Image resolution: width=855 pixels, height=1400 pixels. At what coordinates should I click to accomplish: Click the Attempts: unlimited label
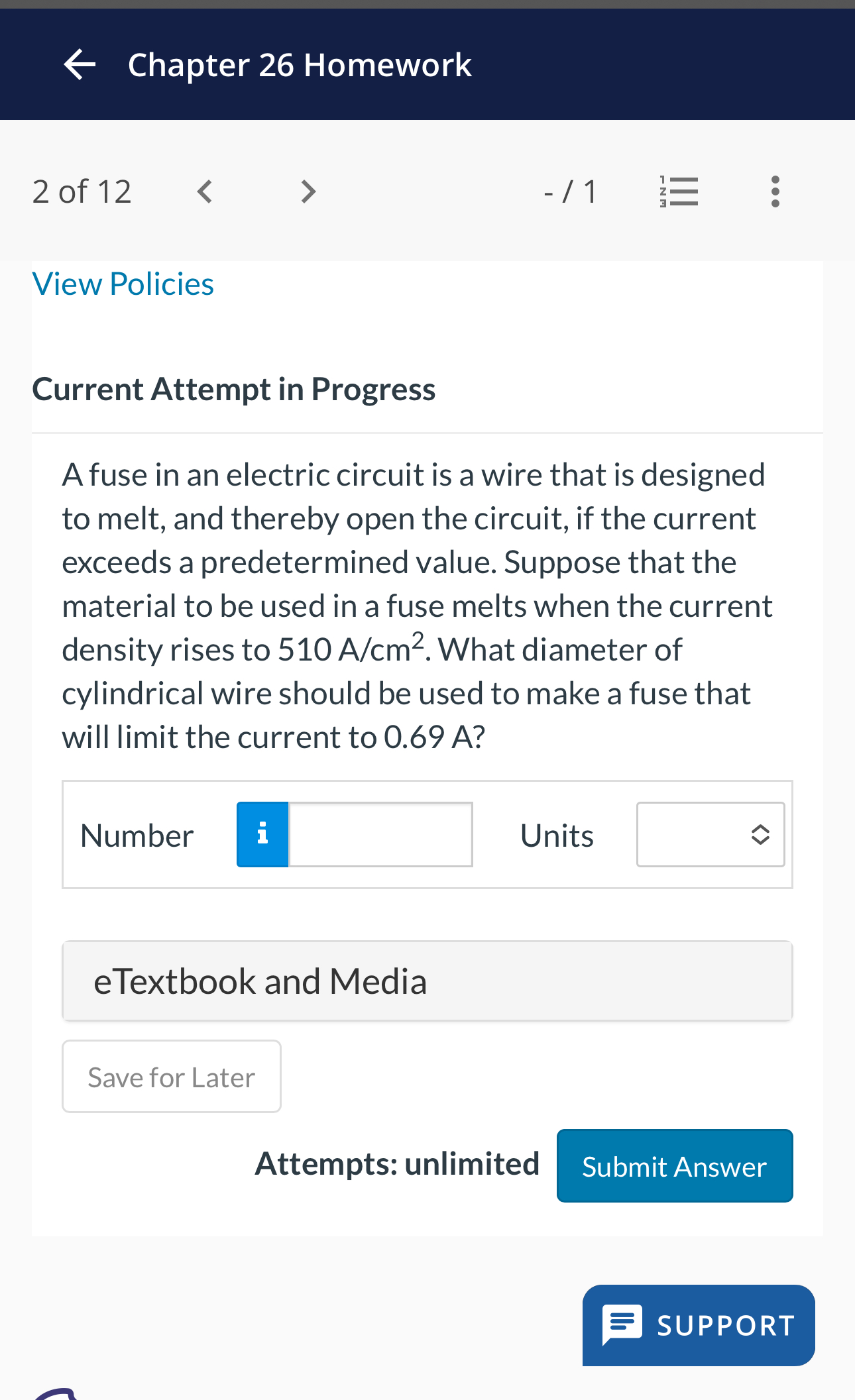[x=397, y=1164]
